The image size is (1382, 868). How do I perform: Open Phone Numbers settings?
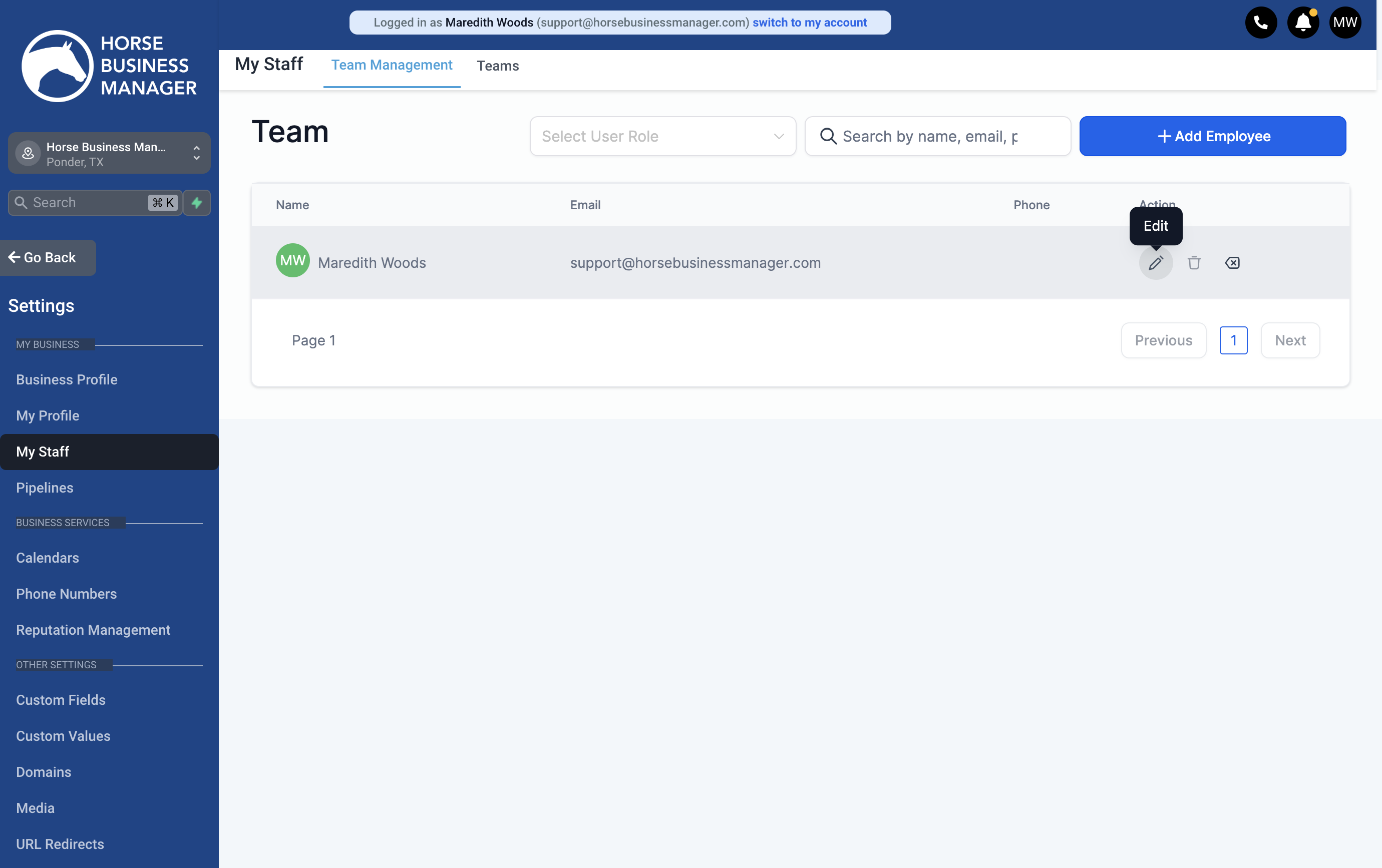click(x=66, y=594)
